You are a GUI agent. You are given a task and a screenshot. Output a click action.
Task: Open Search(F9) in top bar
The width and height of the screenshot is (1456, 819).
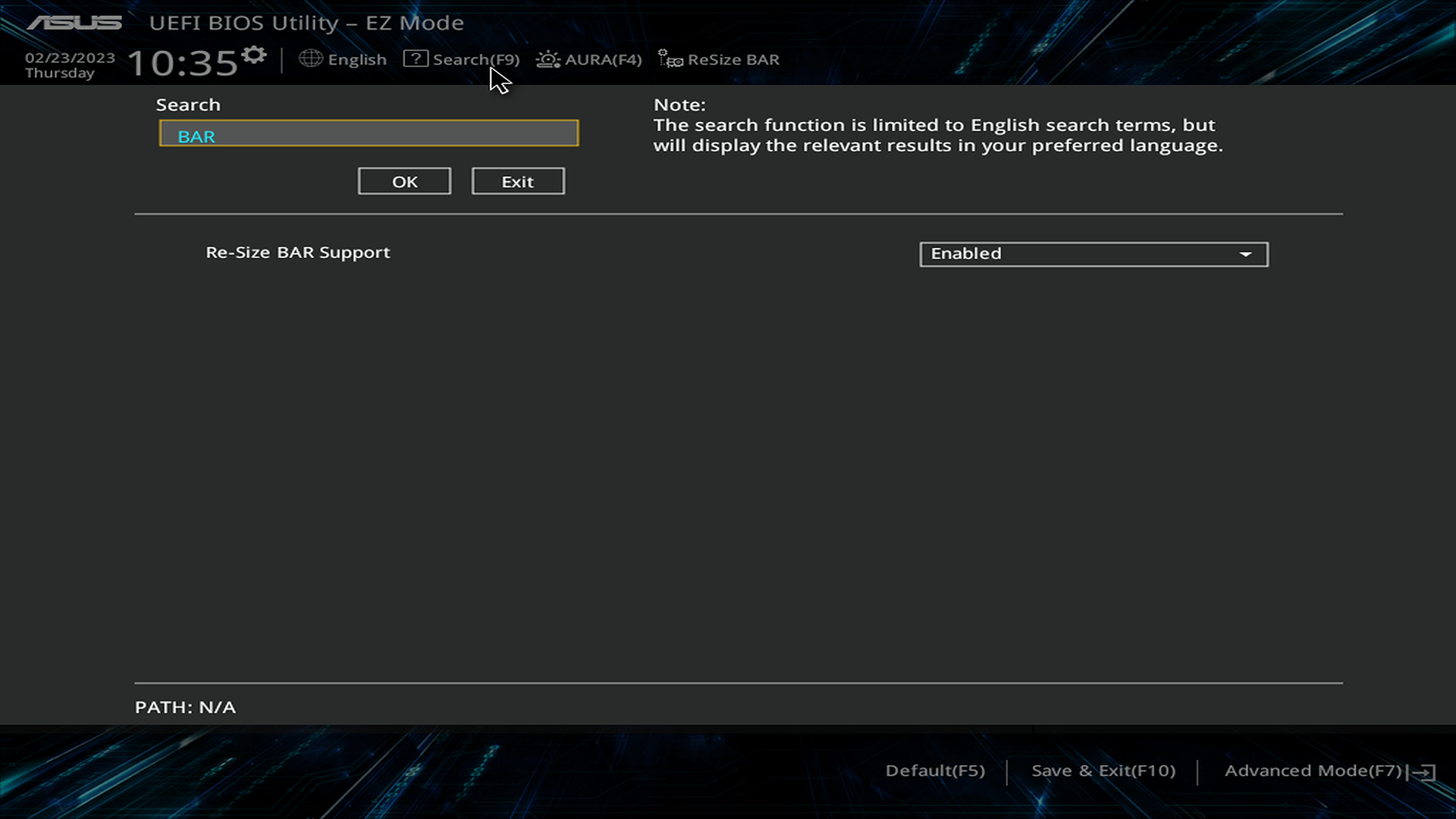475,59
